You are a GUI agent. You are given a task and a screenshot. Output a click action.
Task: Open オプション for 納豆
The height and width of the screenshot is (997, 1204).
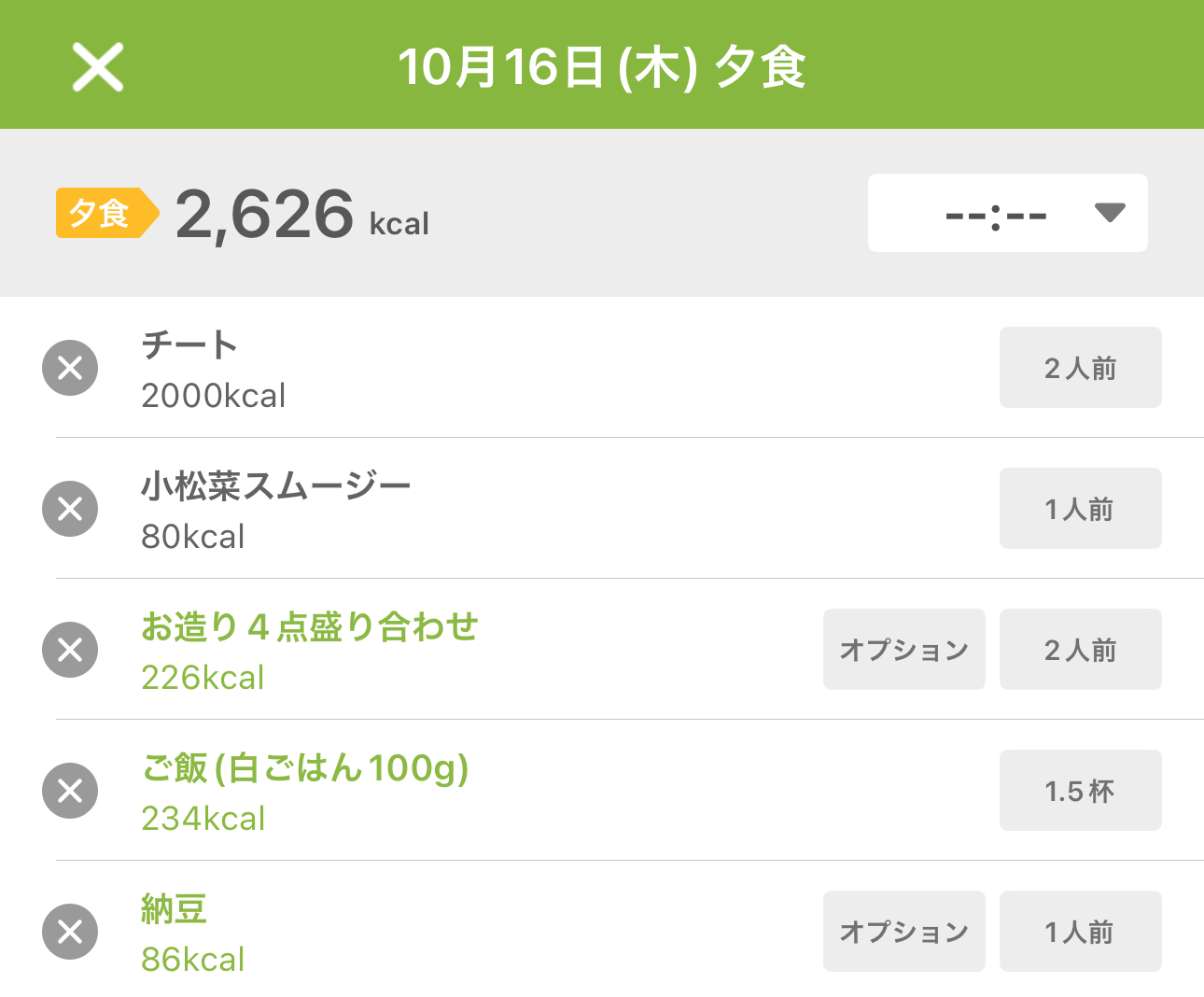pyautogui.click(x=903, y=932)
